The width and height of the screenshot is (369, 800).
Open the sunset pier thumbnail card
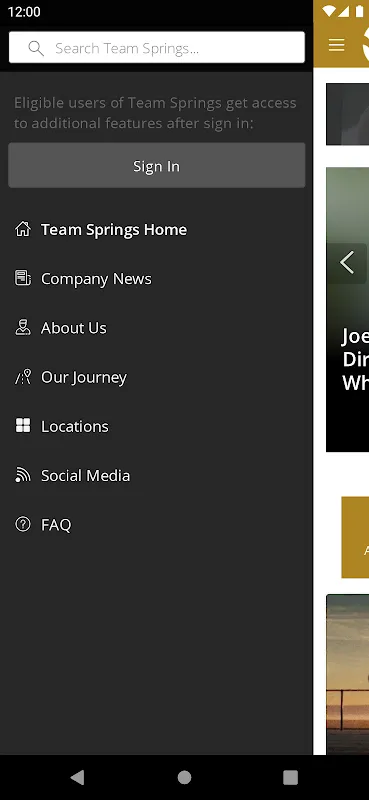(348, 673)
